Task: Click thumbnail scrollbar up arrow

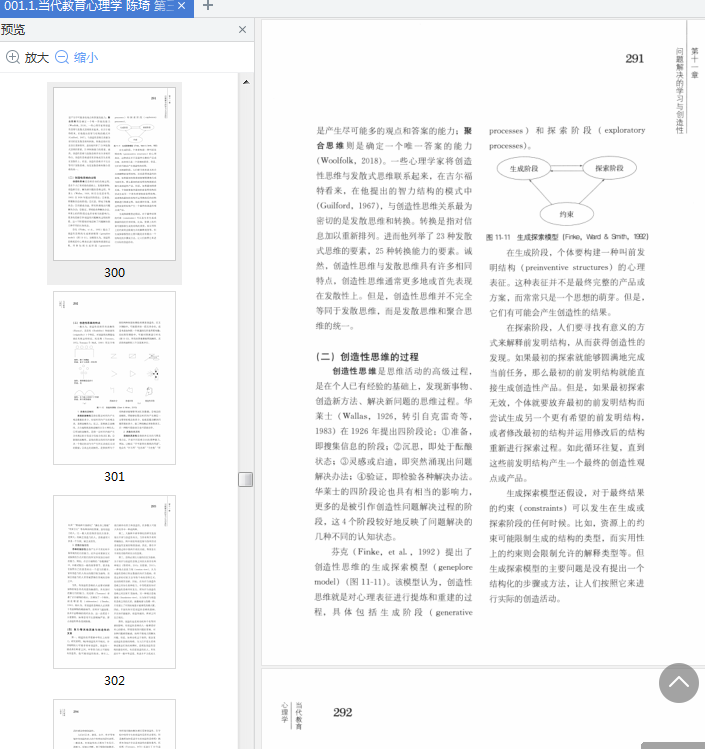Action: pyautogui.click(x=246, y=82)
